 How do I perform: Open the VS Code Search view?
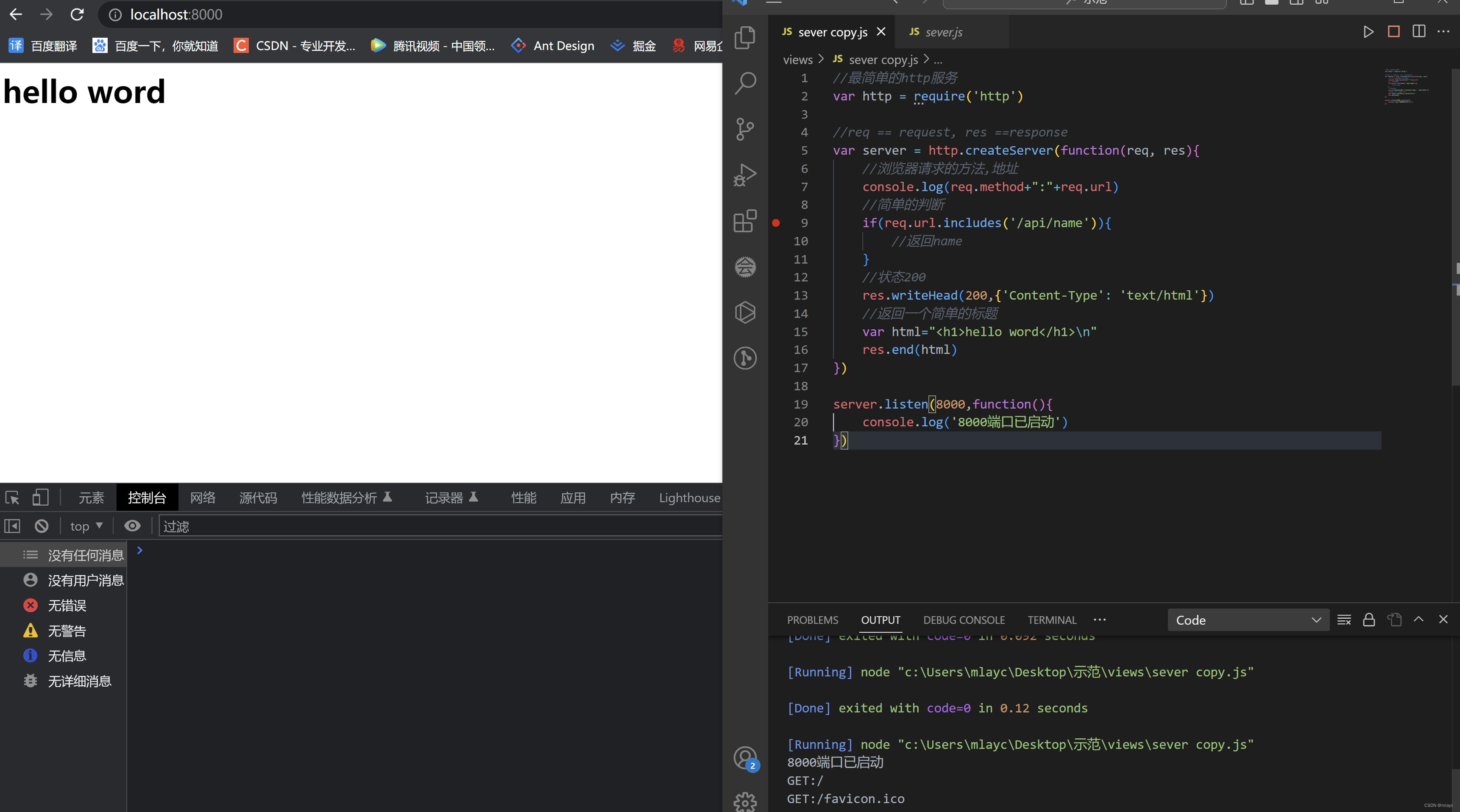(745, 83)
